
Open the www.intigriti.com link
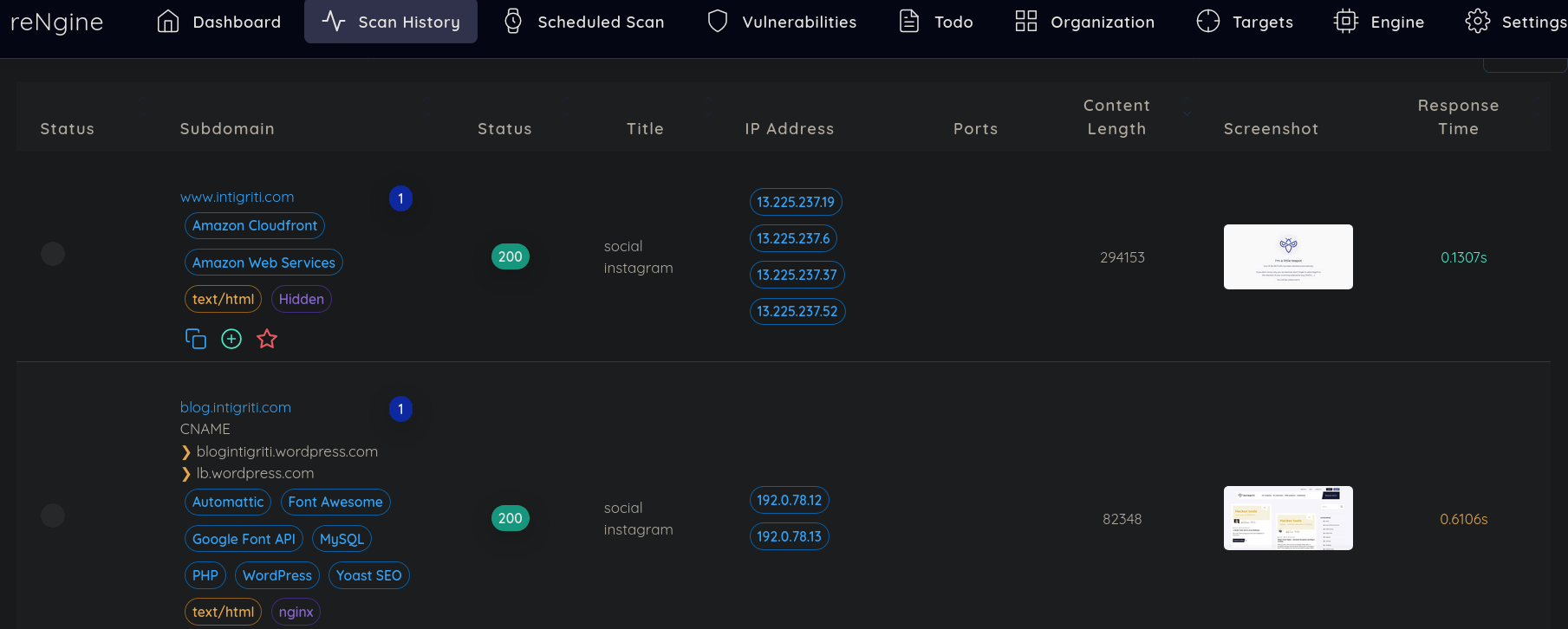(x=237, y=197)
